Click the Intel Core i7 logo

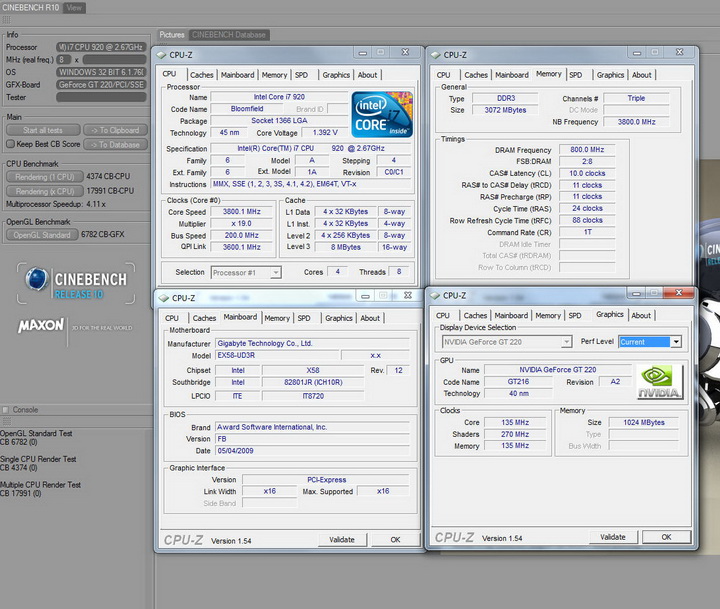click(x=380, y=112)
